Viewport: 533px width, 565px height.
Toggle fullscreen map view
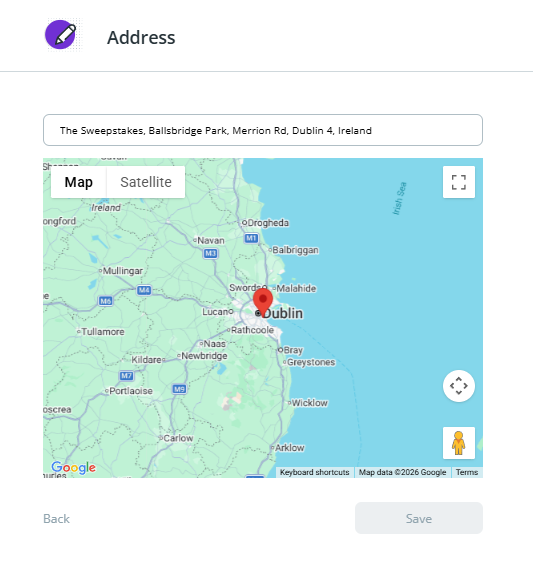click(459, 182)
